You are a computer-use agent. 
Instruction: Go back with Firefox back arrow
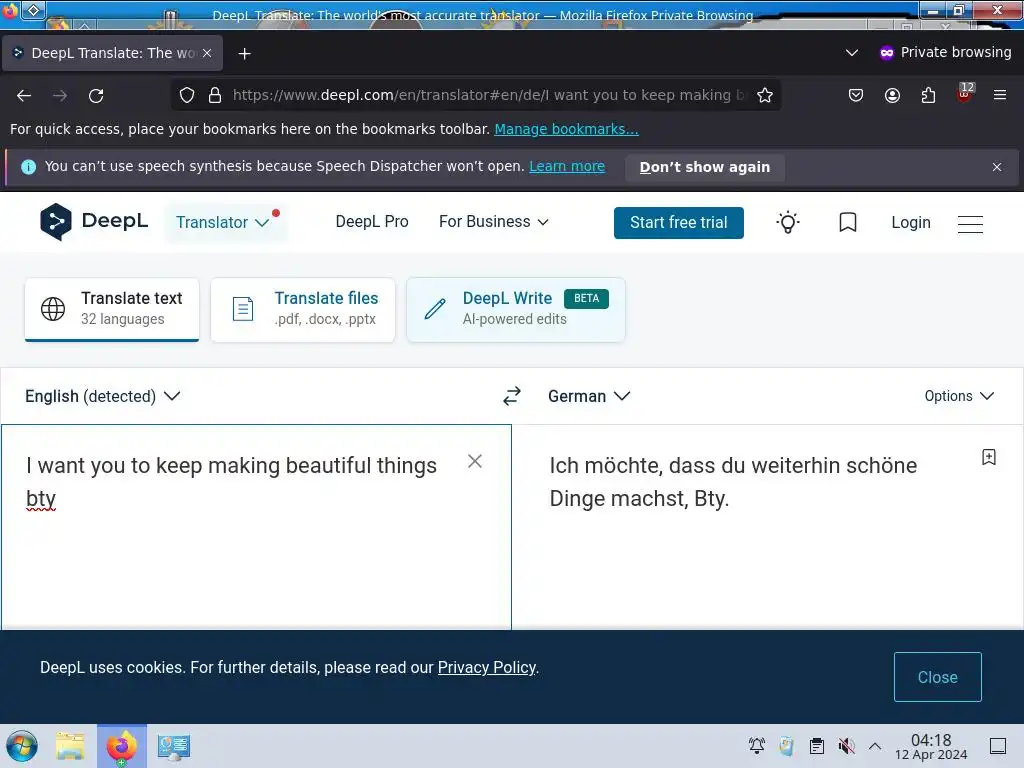tap(24, 95)
